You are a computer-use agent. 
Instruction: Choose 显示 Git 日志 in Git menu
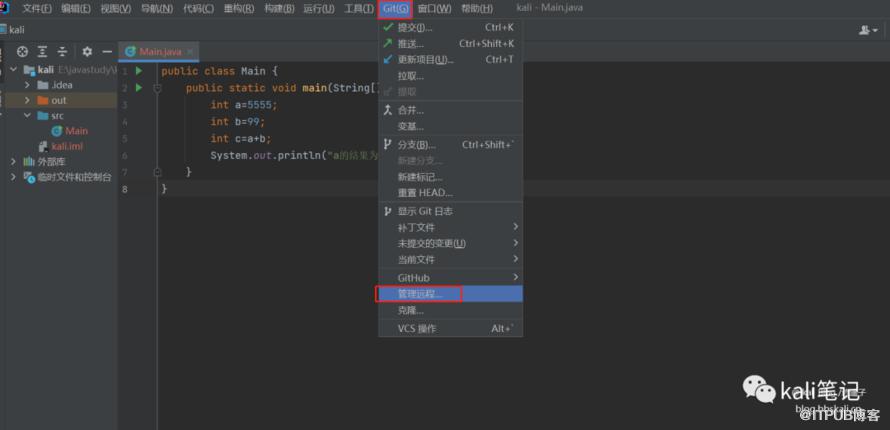(x=451, y=211)
